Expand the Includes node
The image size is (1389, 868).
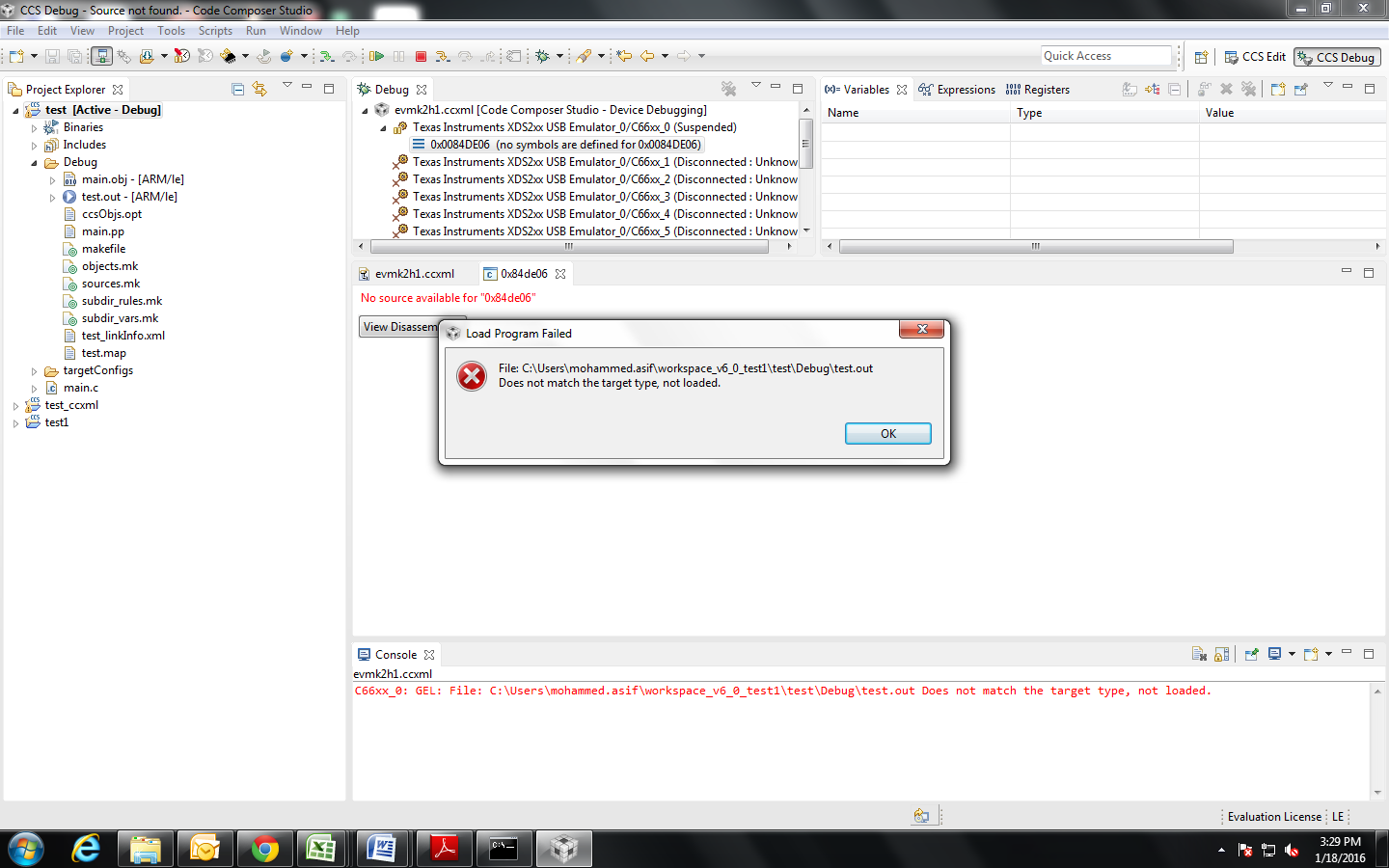click(x=34, y=145)
